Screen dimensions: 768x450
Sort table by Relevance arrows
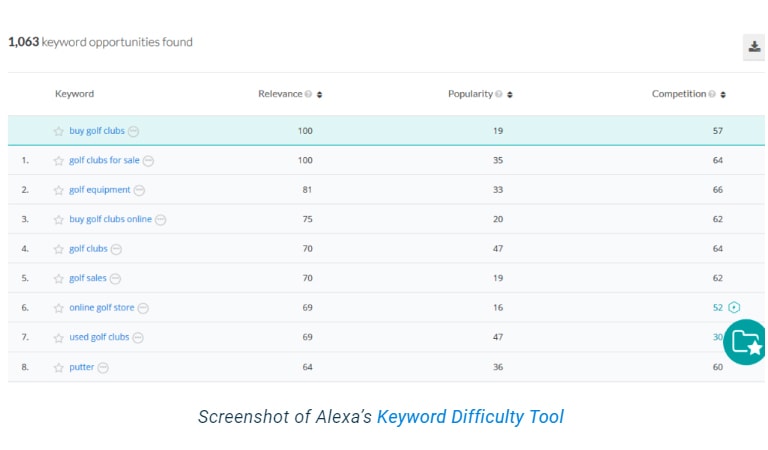[x=319, y=95]
